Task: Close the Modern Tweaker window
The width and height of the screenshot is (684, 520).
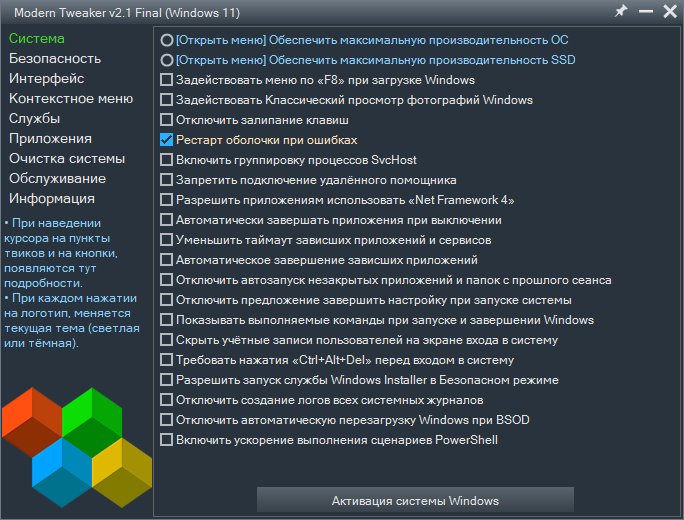Action: point(669,11)
